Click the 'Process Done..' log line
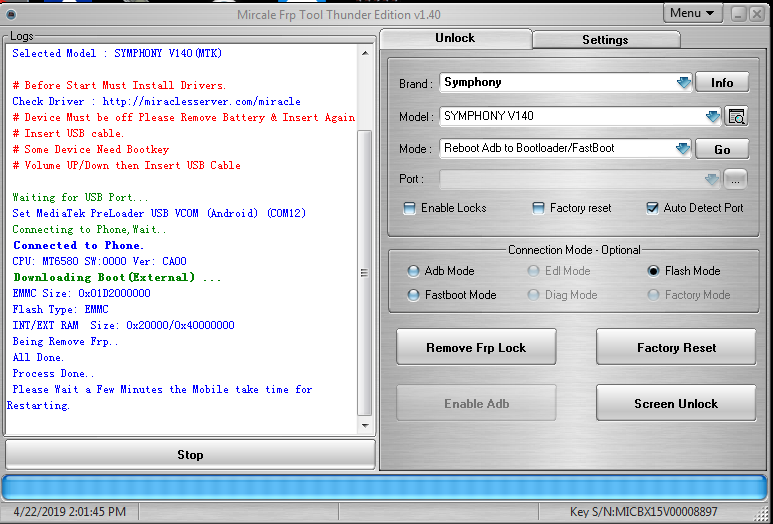773x524 pixels. 53,374
